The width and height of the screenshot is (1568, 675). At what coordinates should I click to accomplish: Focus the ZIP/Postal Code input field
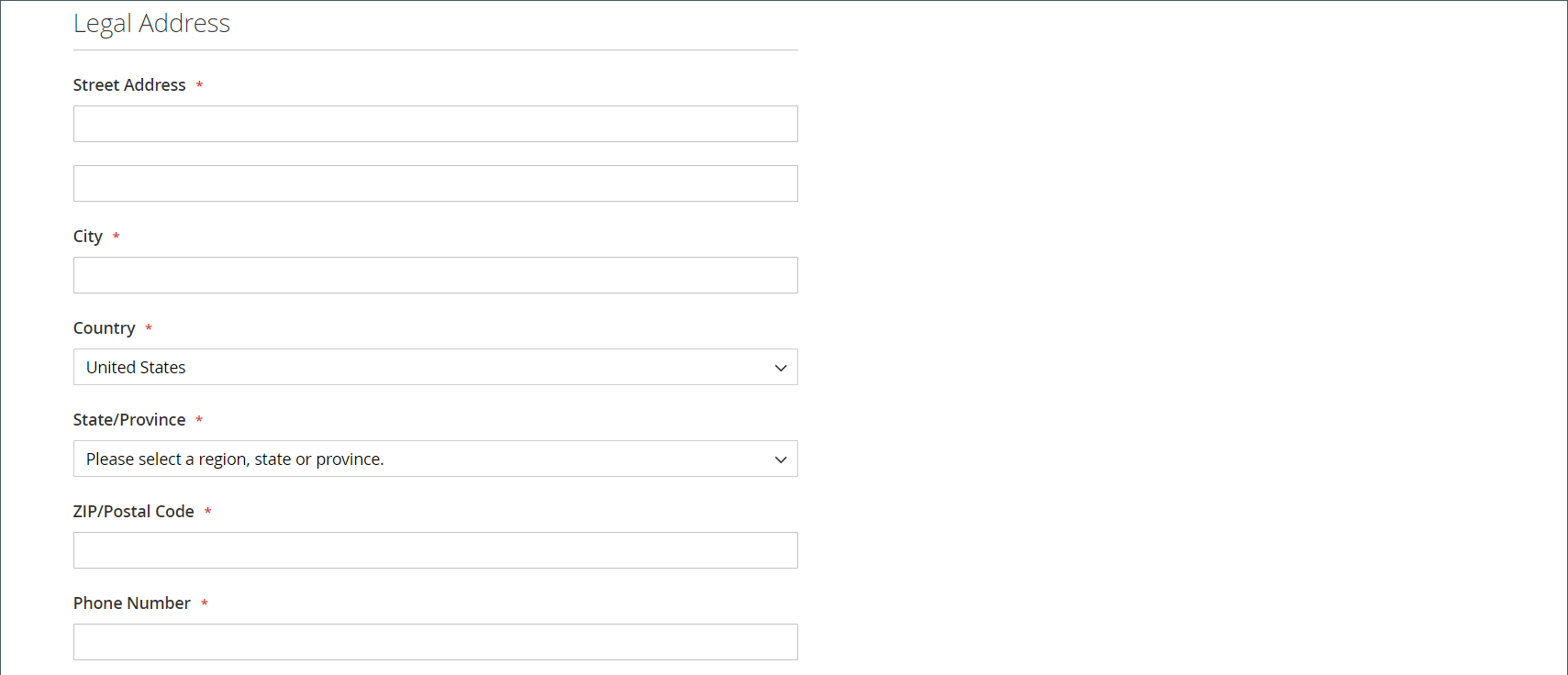click(435, 550)
